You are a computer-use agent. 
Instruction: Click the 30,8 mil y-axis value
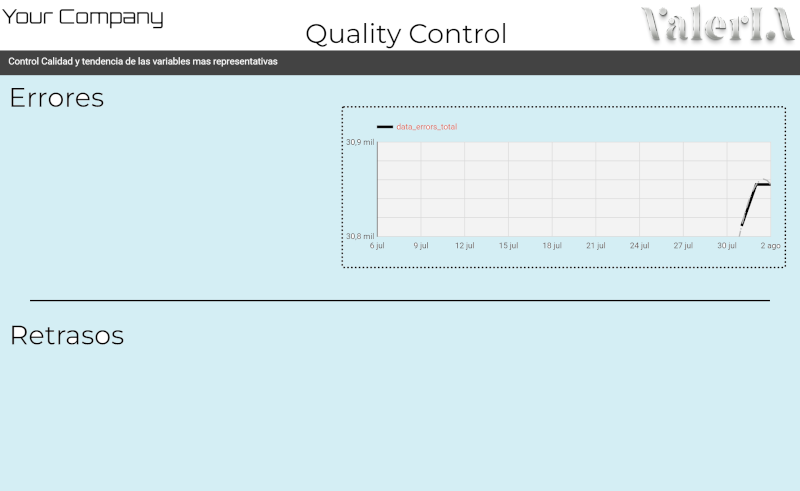pos(360,236)
